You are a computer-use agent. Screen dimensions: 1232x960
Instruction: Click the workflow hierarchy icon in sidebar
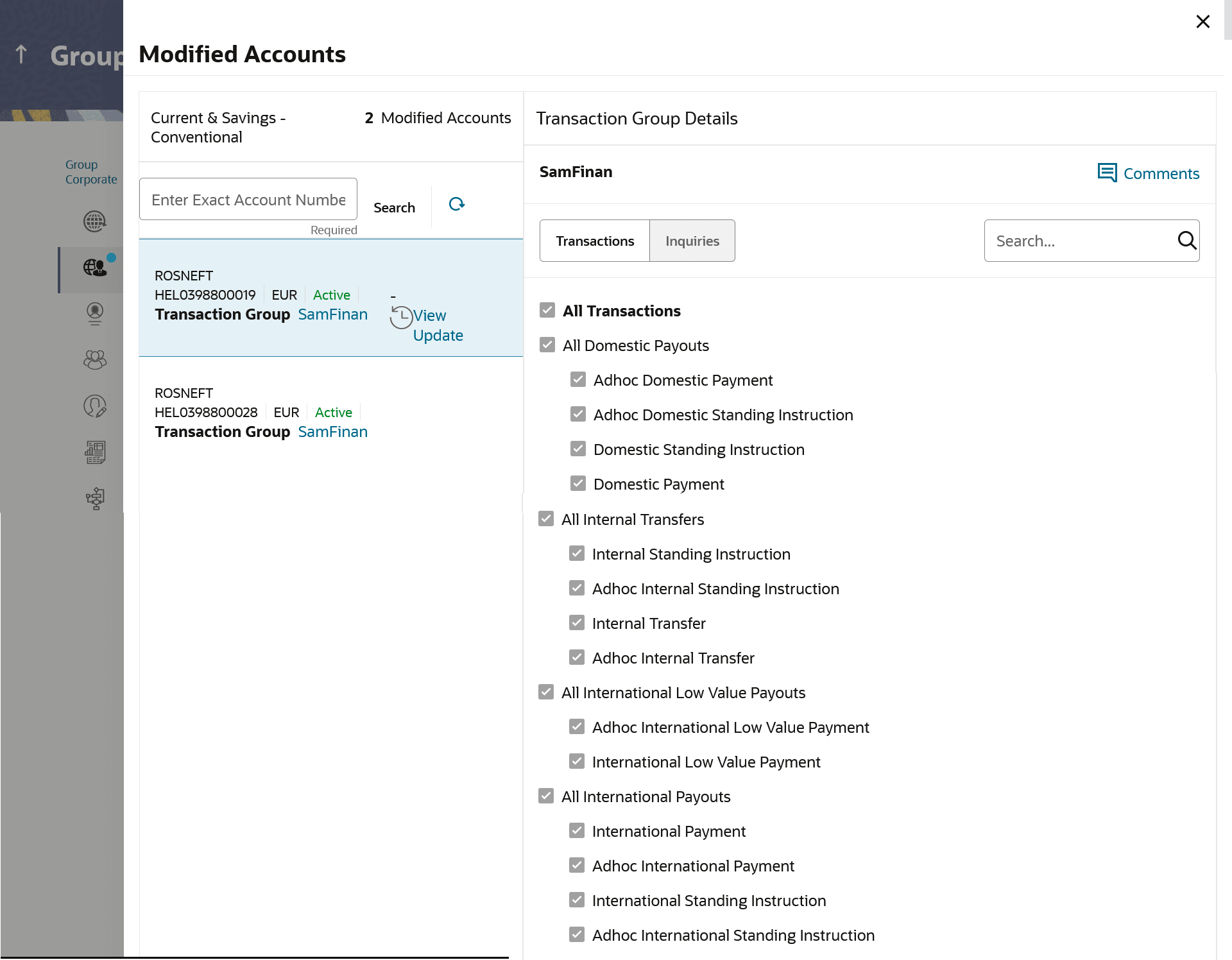point(94,499)
